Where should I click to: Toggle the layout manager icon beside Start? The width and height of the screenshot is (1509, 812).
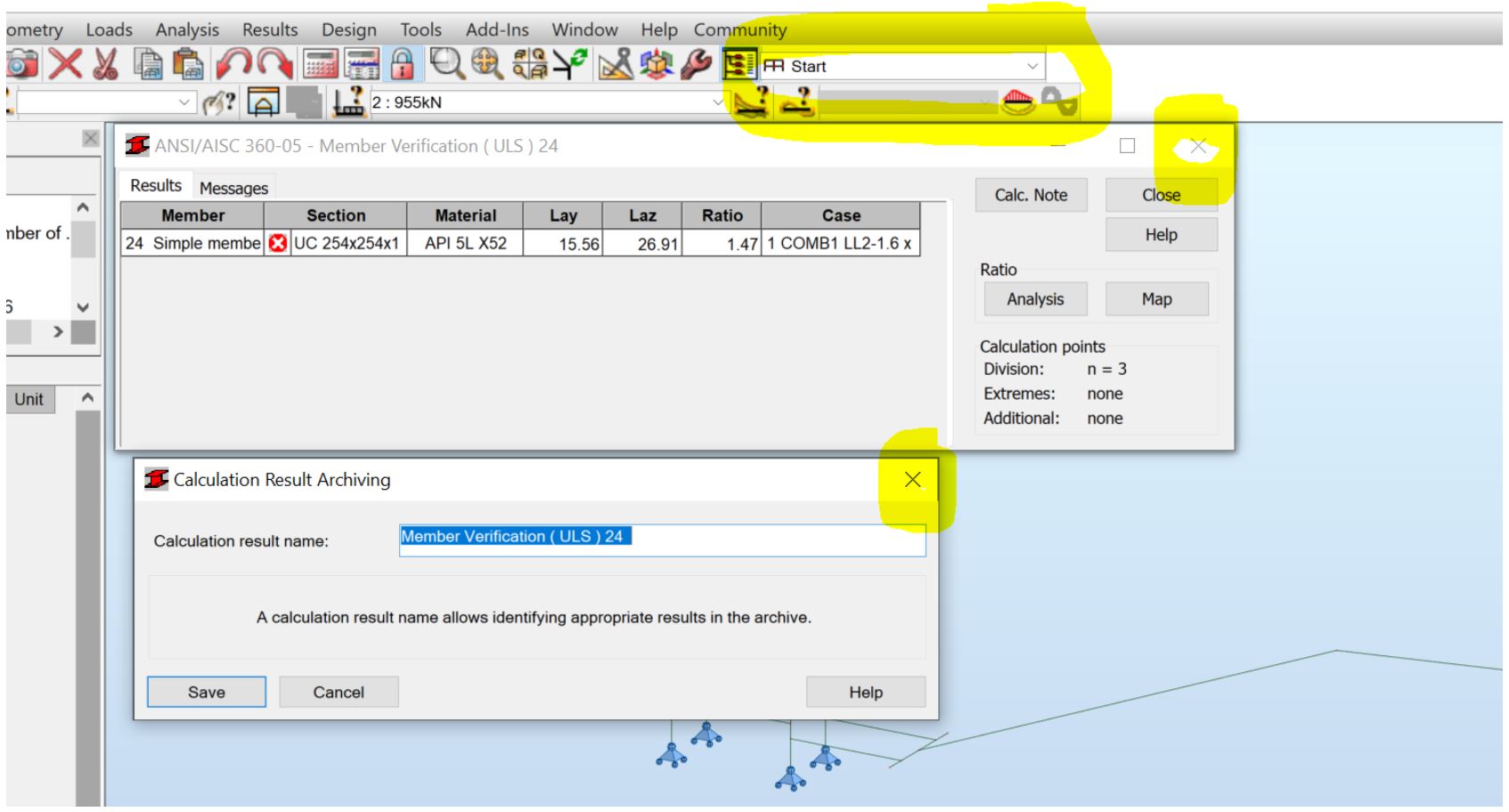pos(739,64)
